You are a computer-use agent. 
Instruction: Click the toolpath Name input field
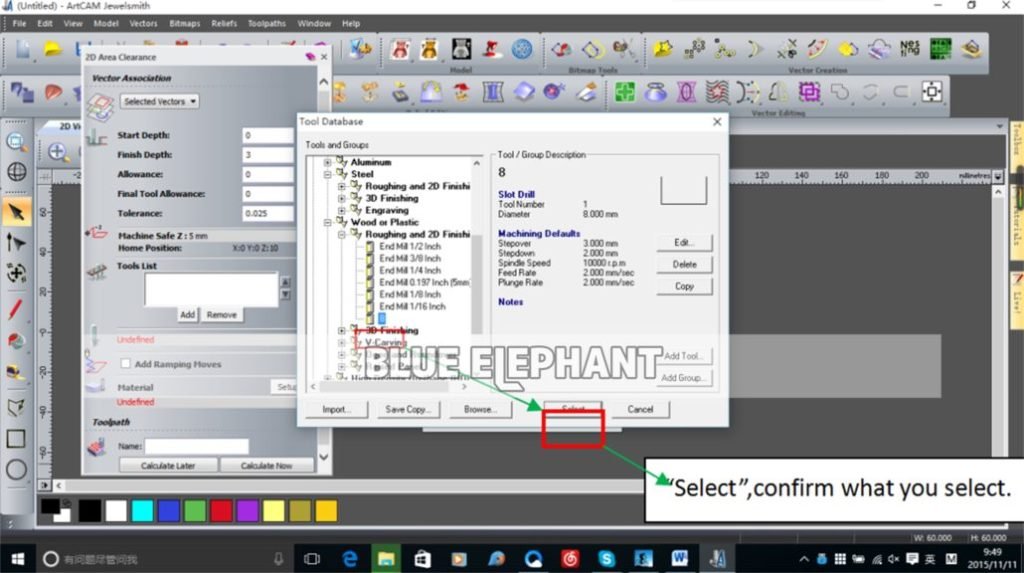[x=197, y=446]
